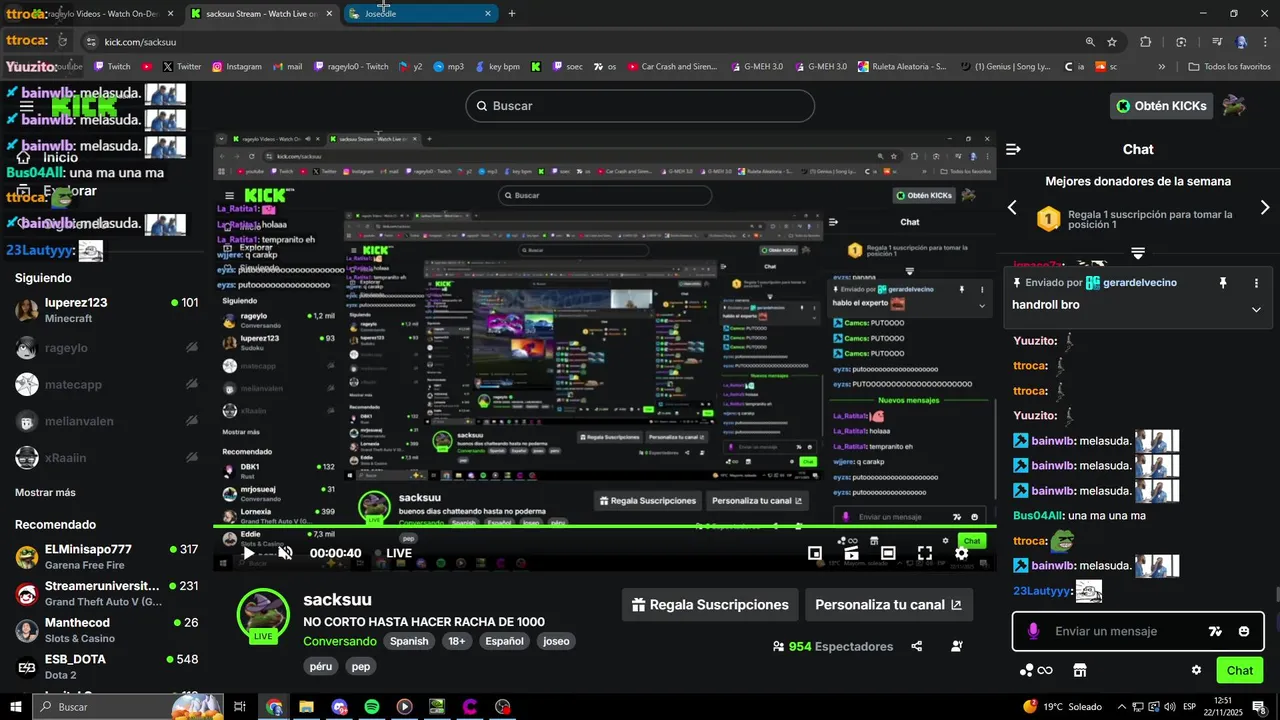Select the joseo tag
Screen dimensions: 1280x720
[556, 641]
